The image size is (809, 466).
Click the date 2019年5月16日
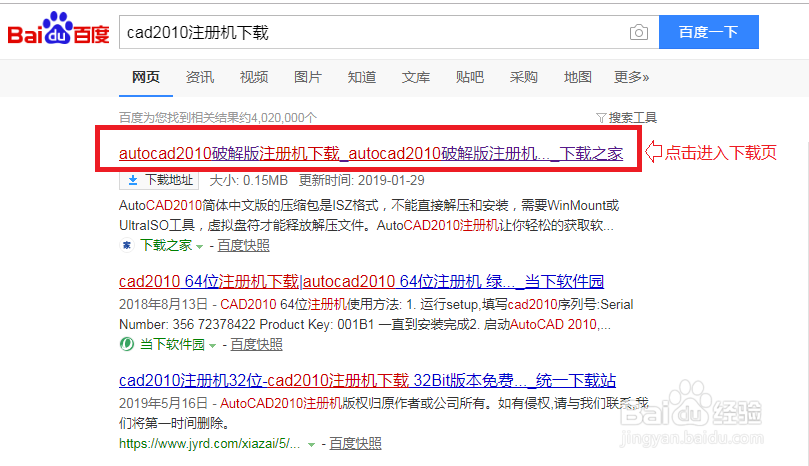164,403
